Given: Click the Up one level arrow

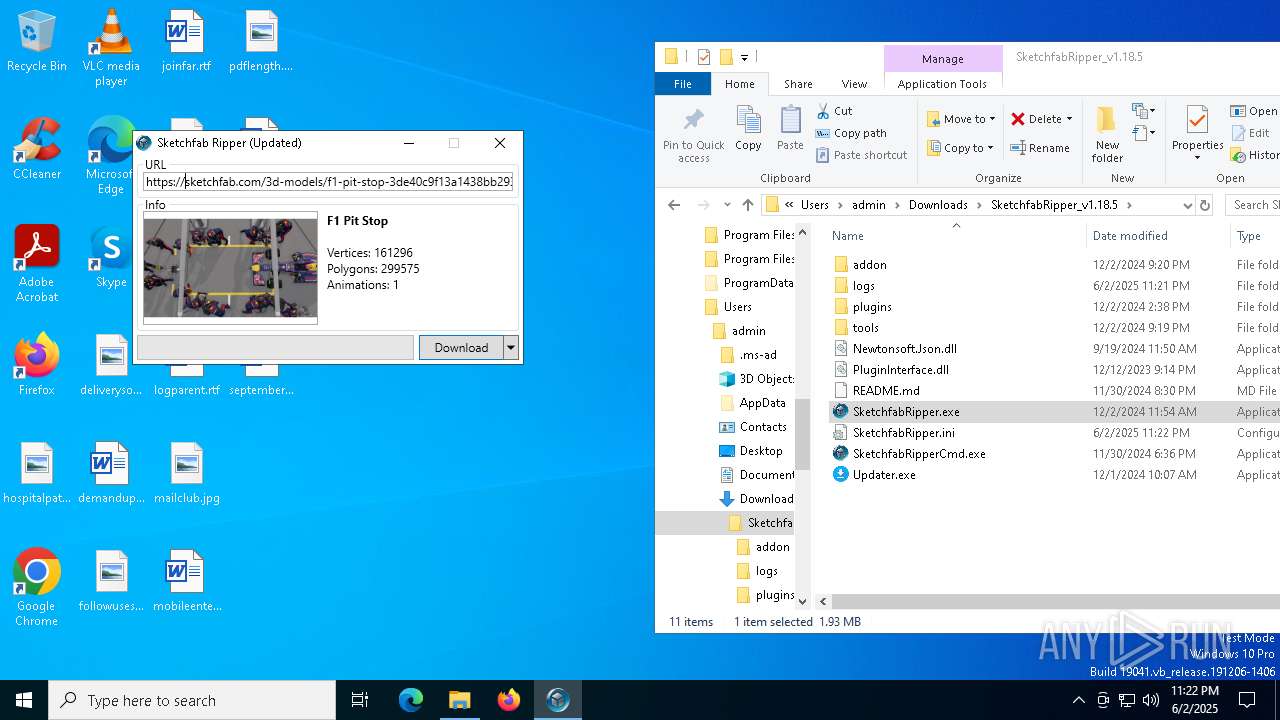Looking at the screenshot, I should pos(748,205).
